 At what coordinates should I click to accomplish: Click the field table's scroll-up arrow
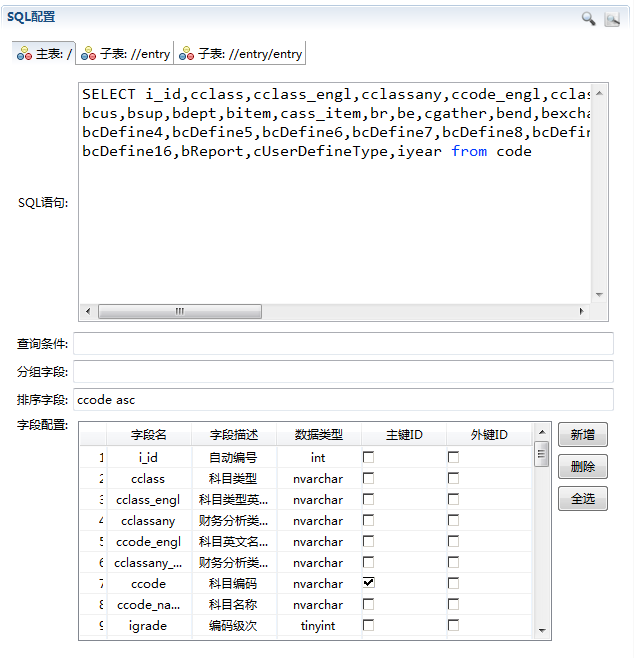pos(542,432)
